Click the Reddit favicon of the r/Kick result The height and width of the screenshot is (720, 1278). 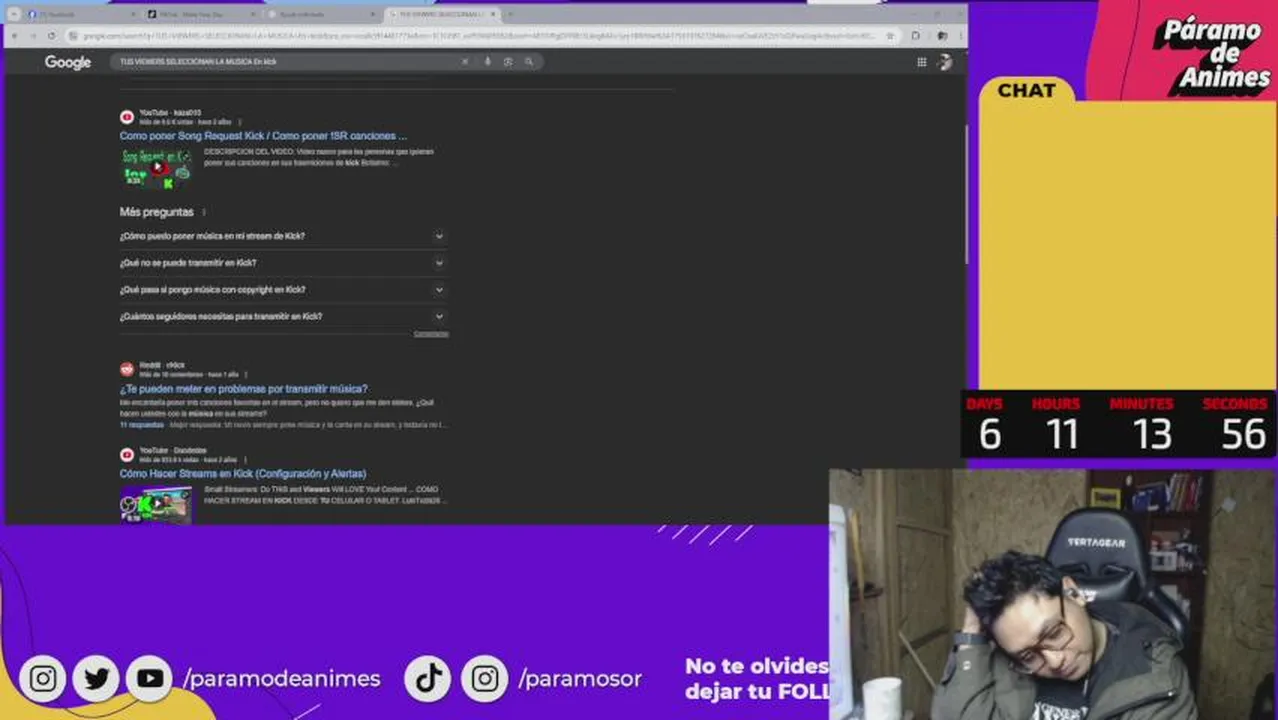click(127, 369)
